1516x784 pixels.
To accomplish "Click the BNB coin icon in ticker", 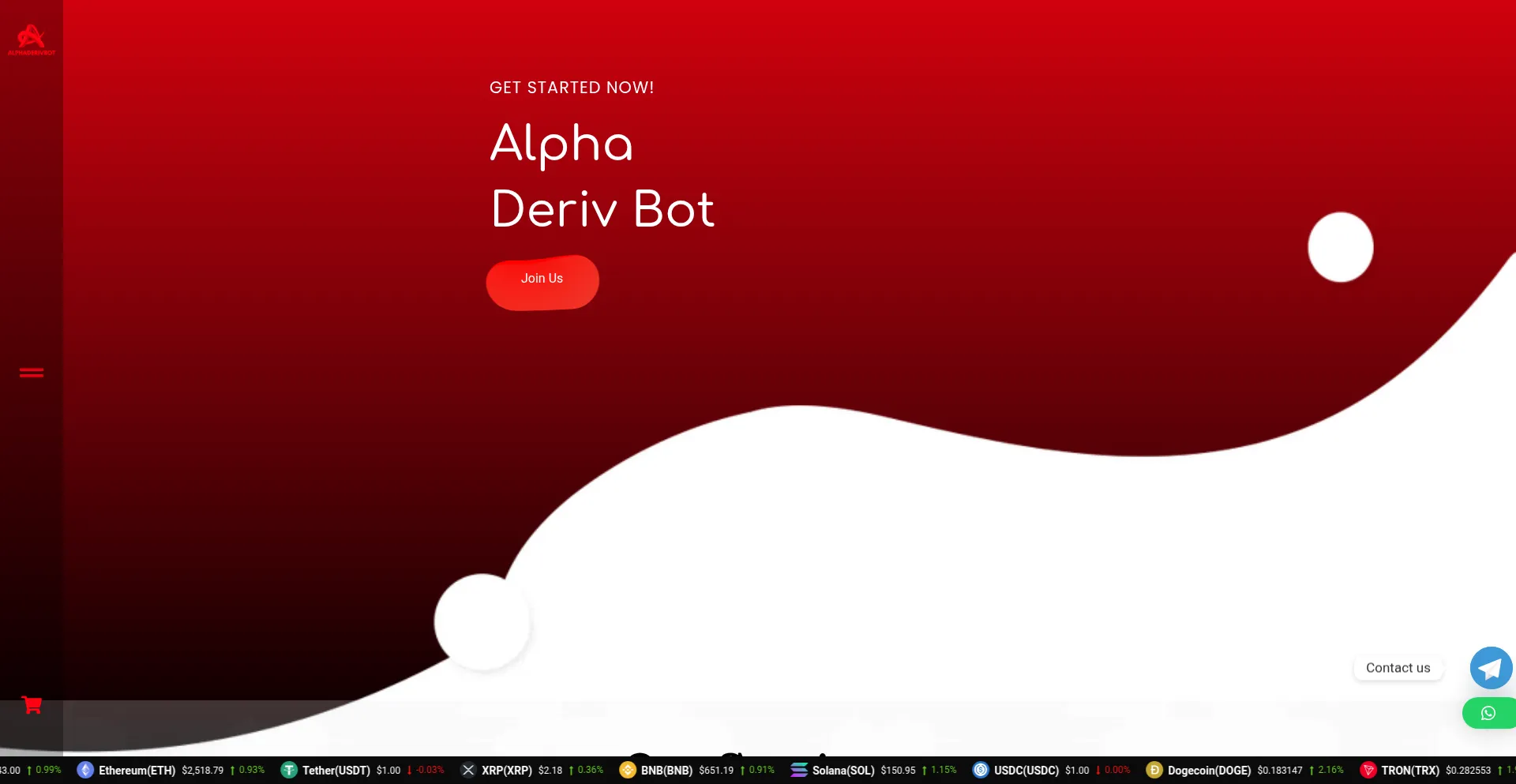I will click(628, 770).
